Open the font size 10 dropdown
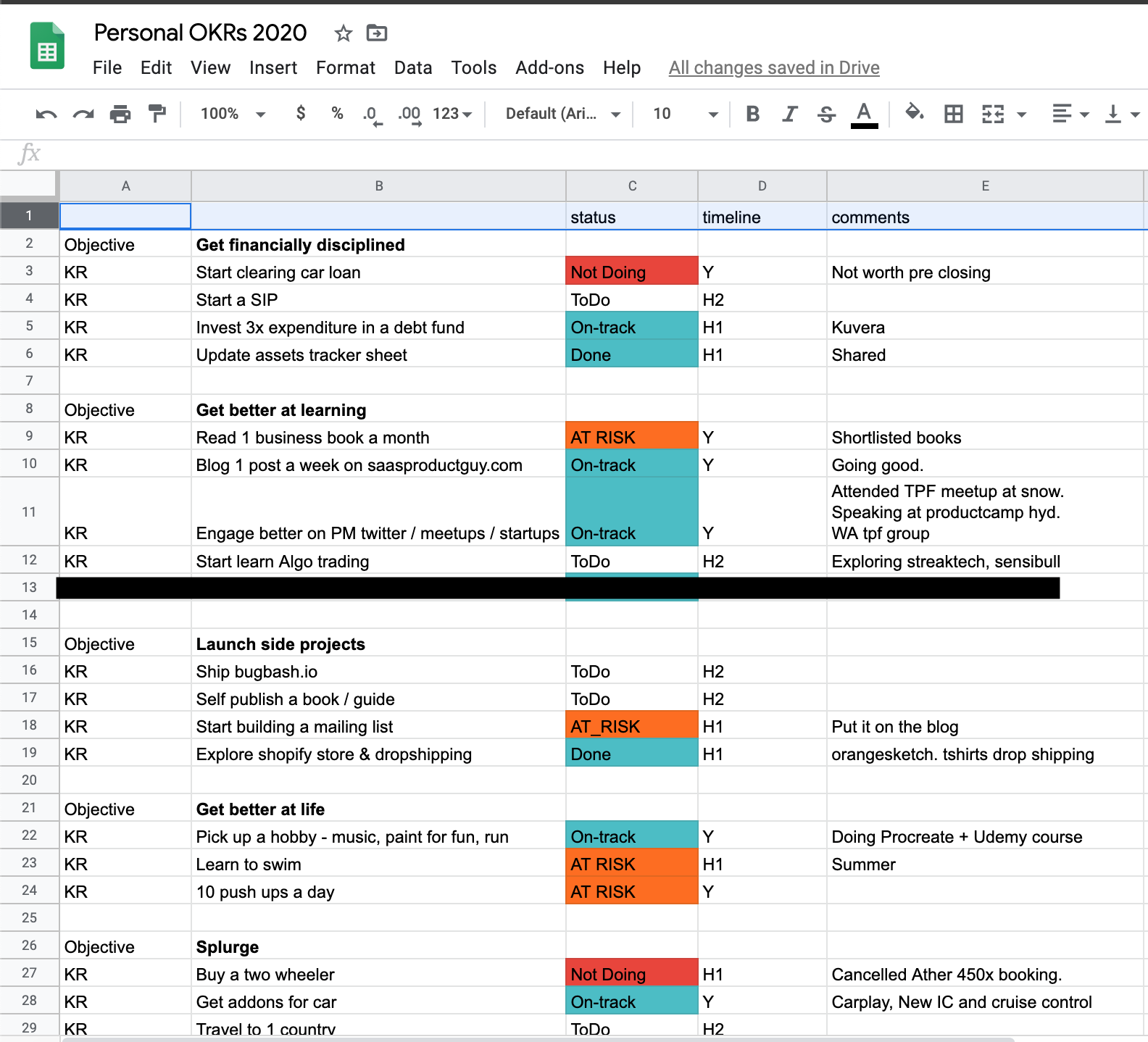This screenshot has width=1148, height=1042. coord(685,114)
